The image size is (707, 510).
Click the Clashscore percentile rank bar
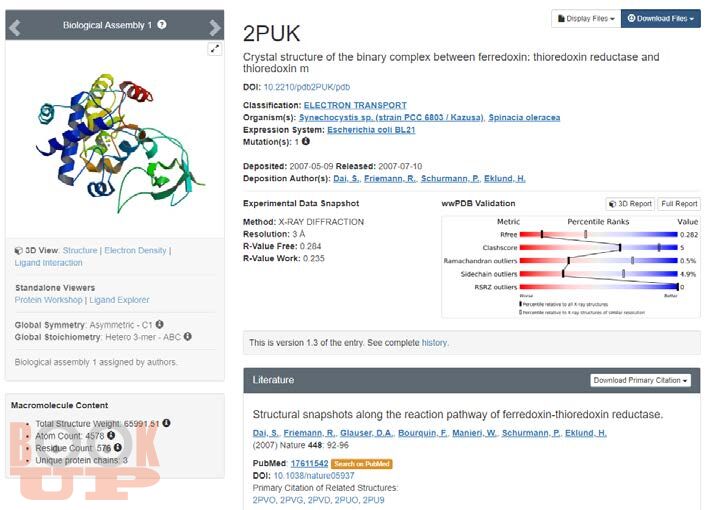coord(598,247)
